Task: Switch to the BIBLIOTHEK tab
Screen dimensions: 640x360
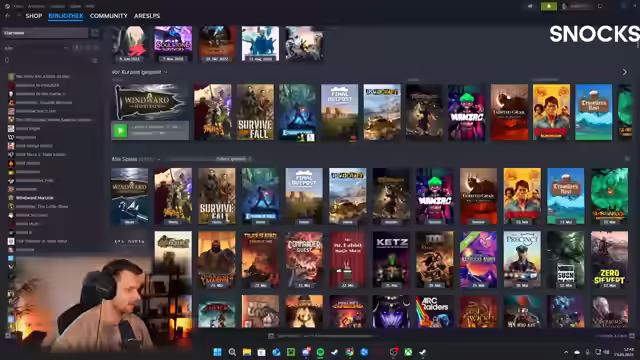Action: point(66,16)
